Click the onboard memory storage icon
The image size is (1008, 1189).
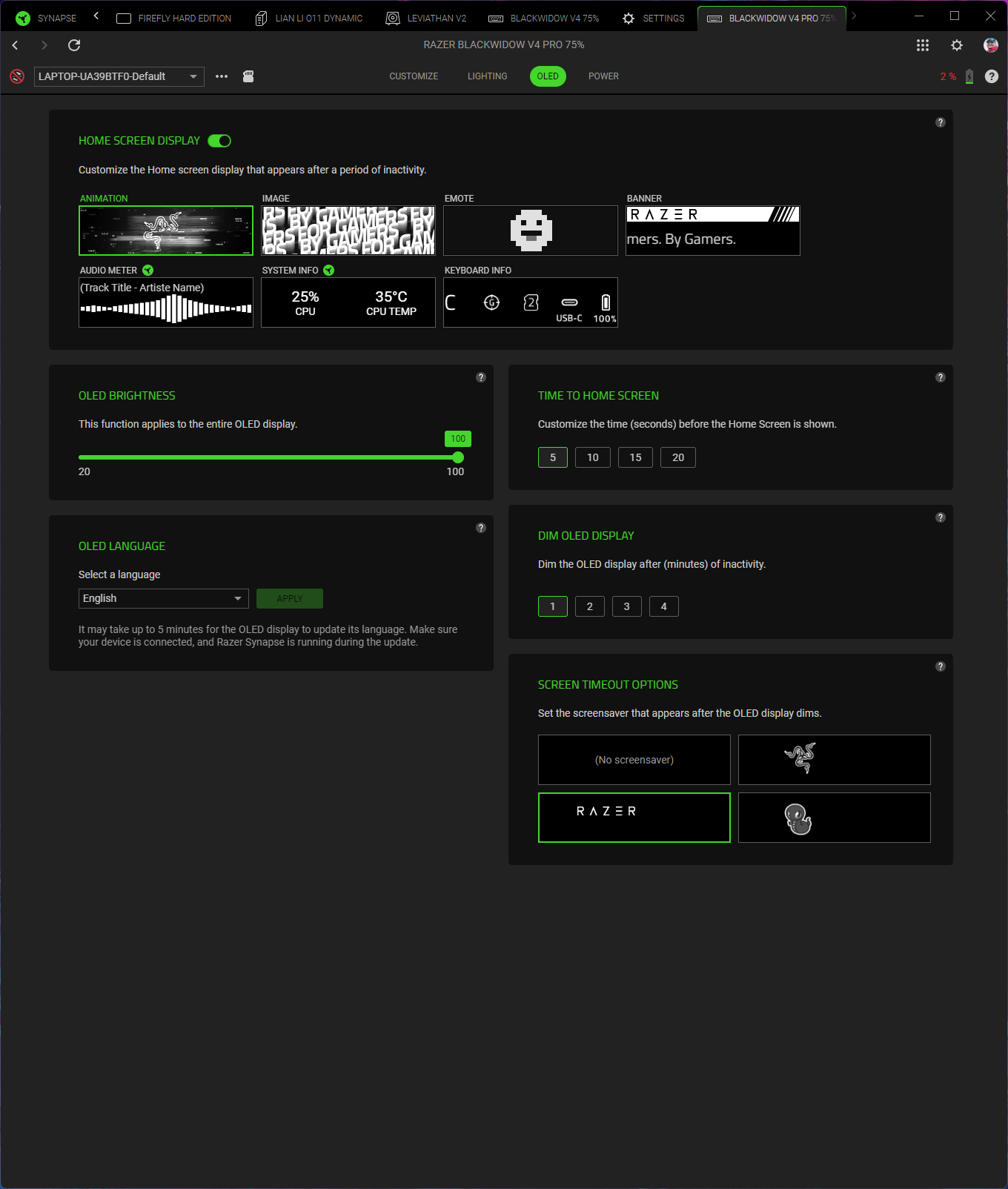point(248,76)
